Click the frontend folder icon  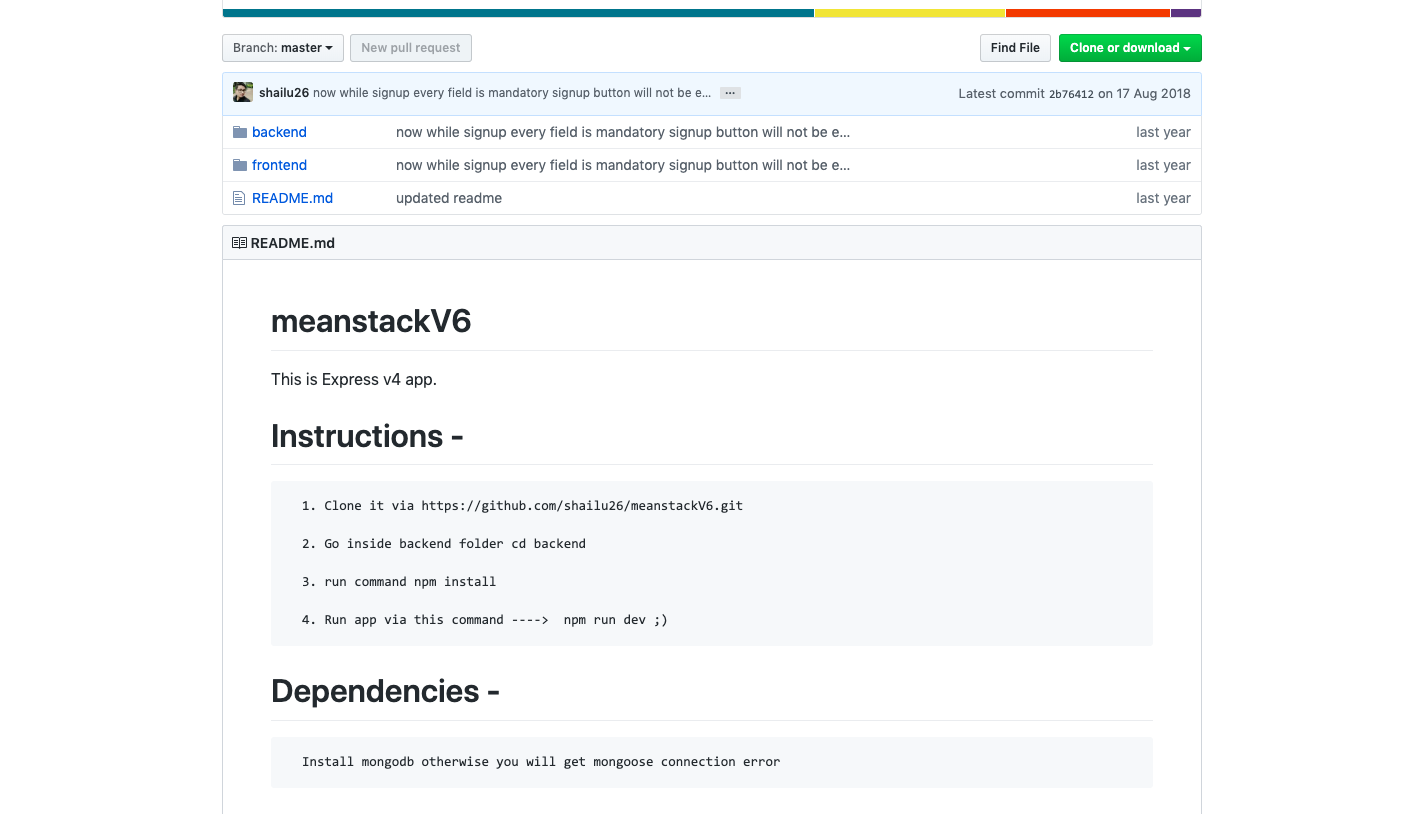[240, 165]
